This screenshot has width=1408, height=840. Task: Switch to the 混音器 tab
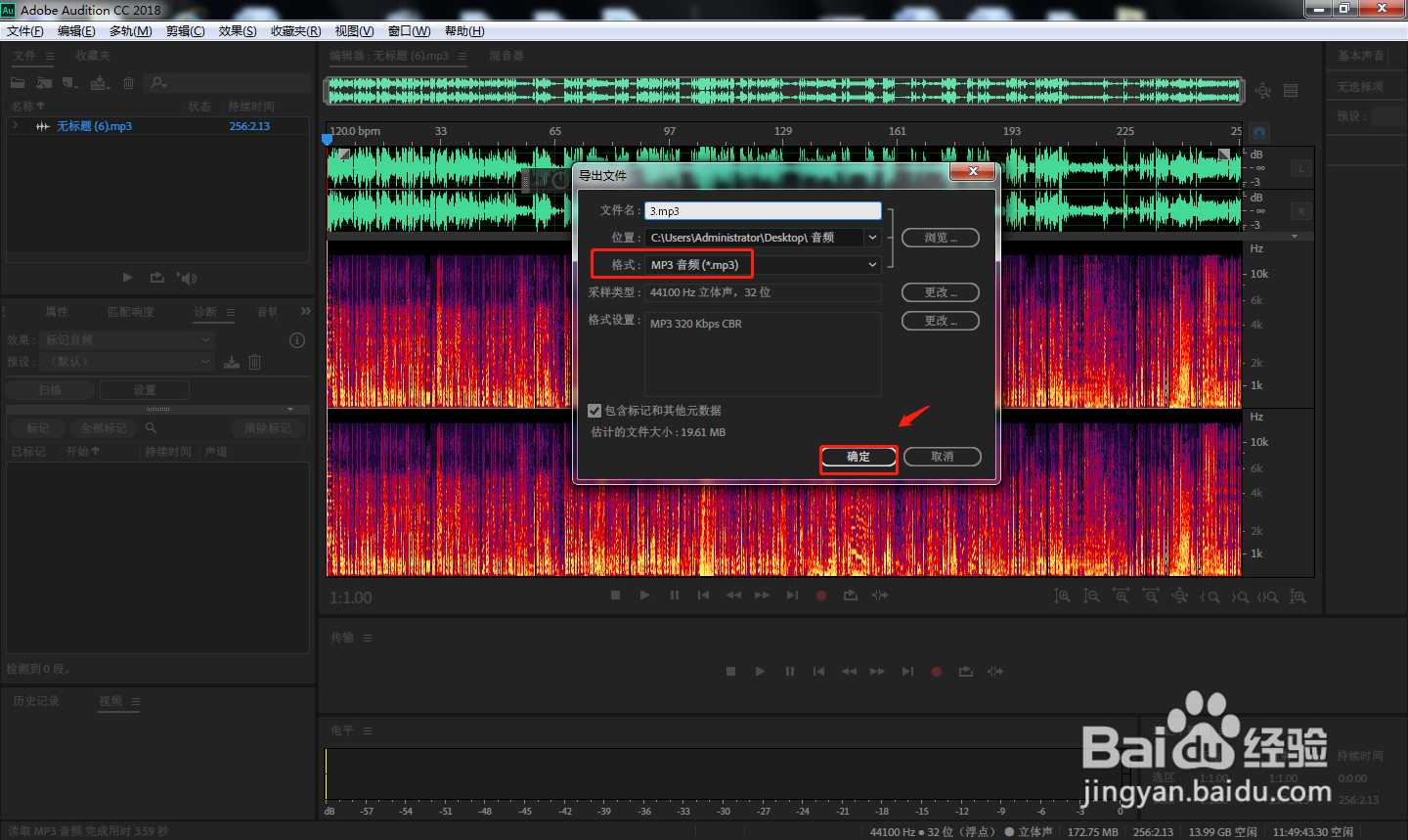tap(506, 56)
